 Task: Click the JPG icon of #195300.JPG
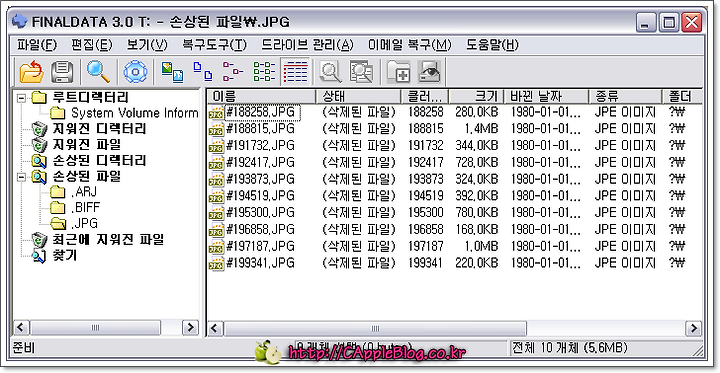tap(216, 213)
